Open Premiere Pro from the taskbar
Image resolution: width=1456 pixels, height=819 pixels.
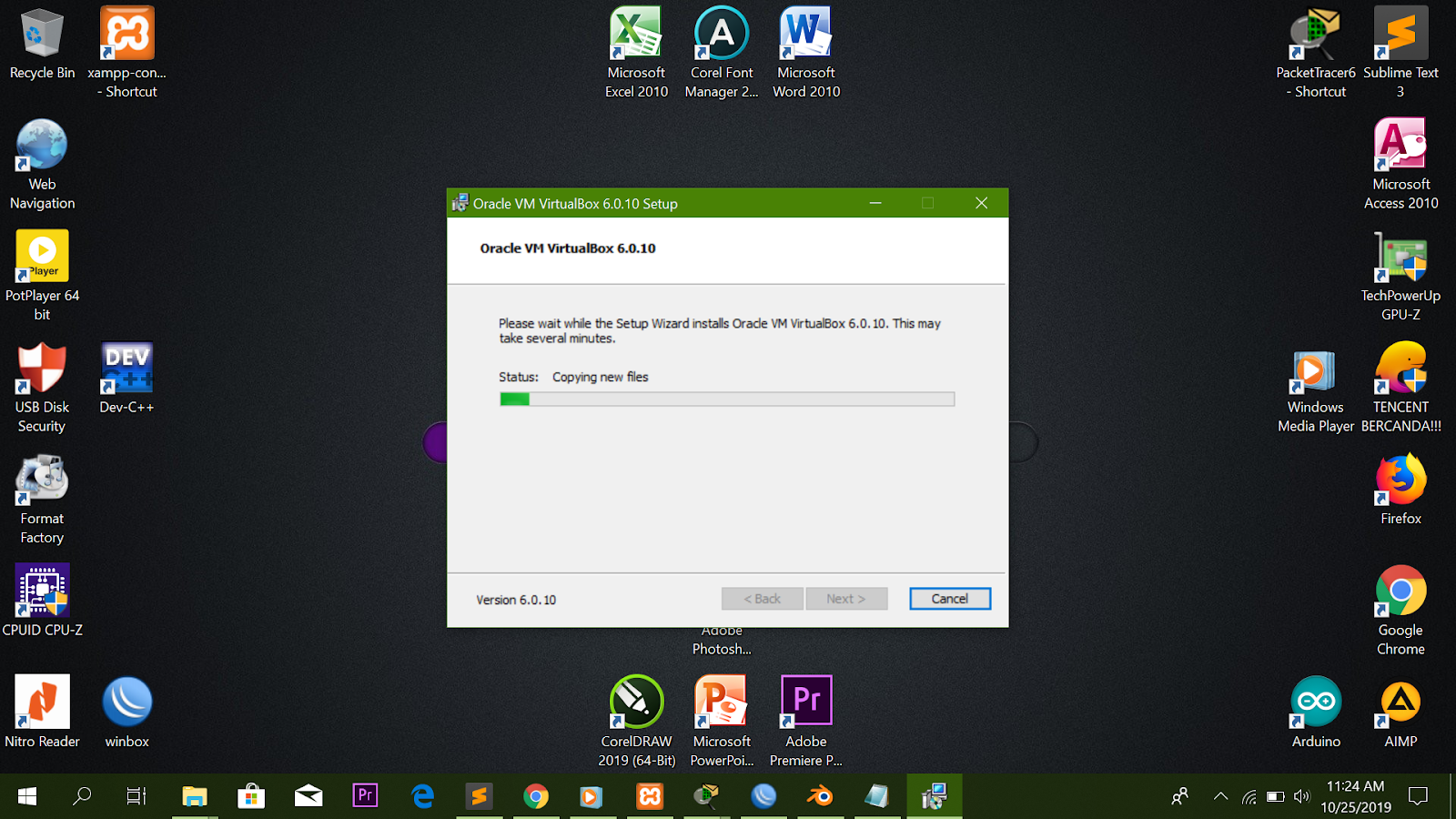click(x=365, y=796)
